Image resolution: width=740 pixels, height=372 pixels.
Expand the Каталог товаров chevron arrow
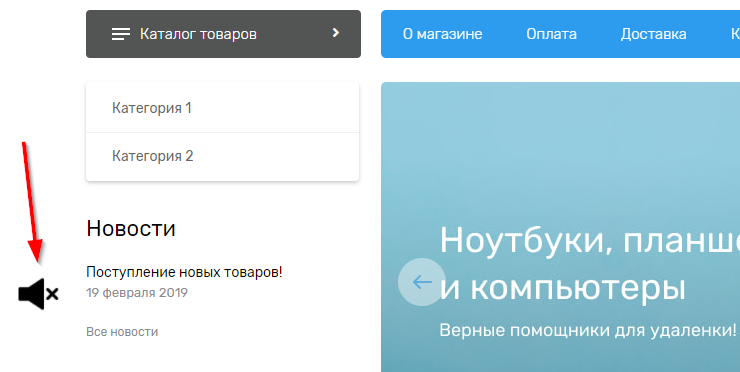pyautogui.click(x=336, y=33)
